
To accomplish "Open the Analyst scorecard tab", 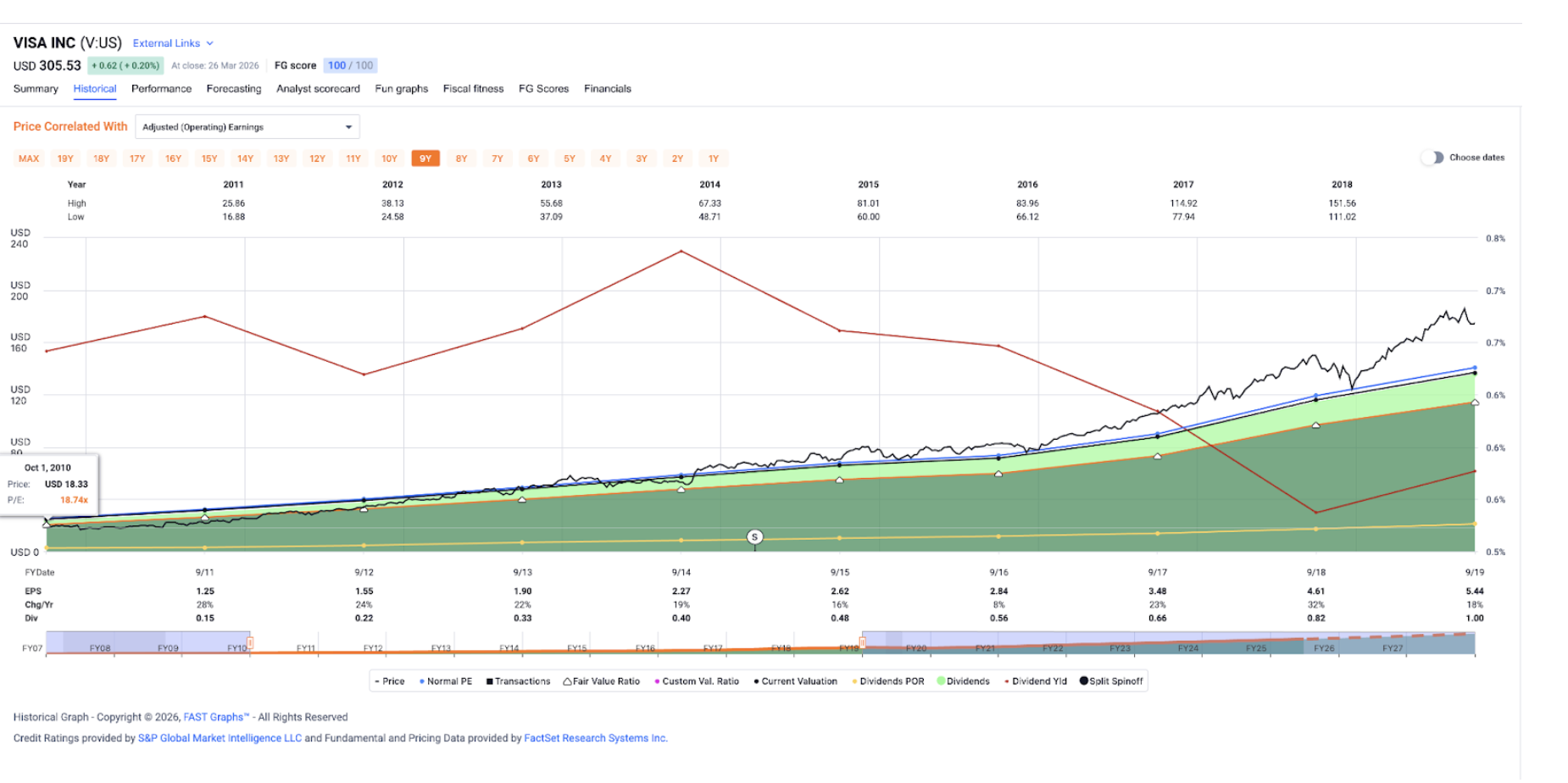I will (318, 89).
